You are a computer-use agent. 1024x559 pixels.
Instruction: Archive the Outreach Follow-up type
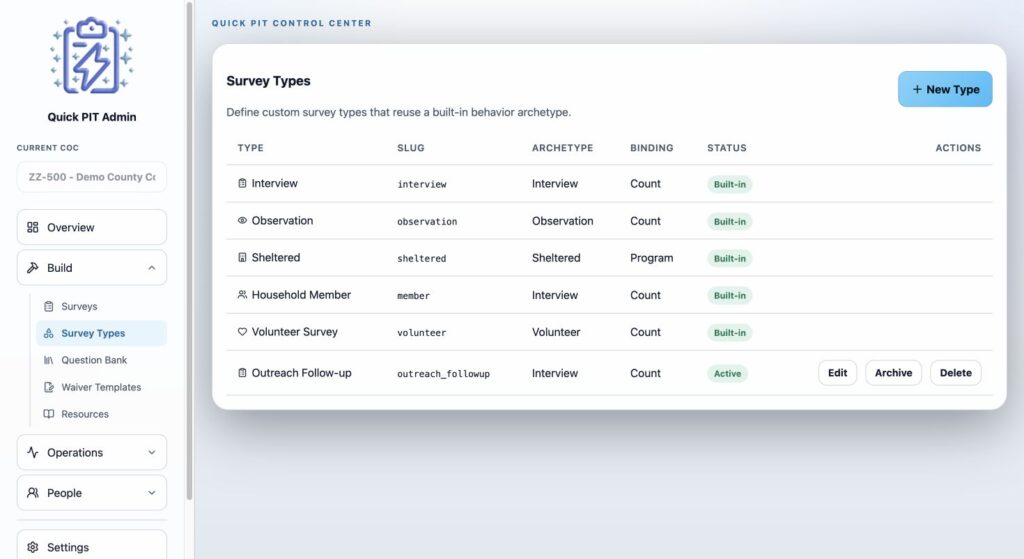tap(893, 373)
